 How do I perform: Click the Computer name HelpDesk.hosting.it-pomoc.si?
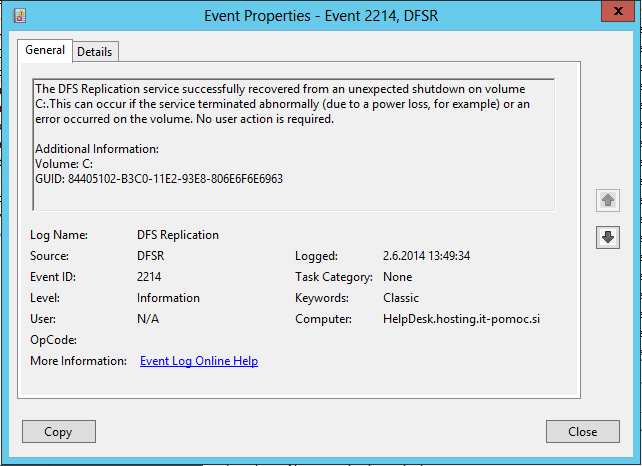461,319
